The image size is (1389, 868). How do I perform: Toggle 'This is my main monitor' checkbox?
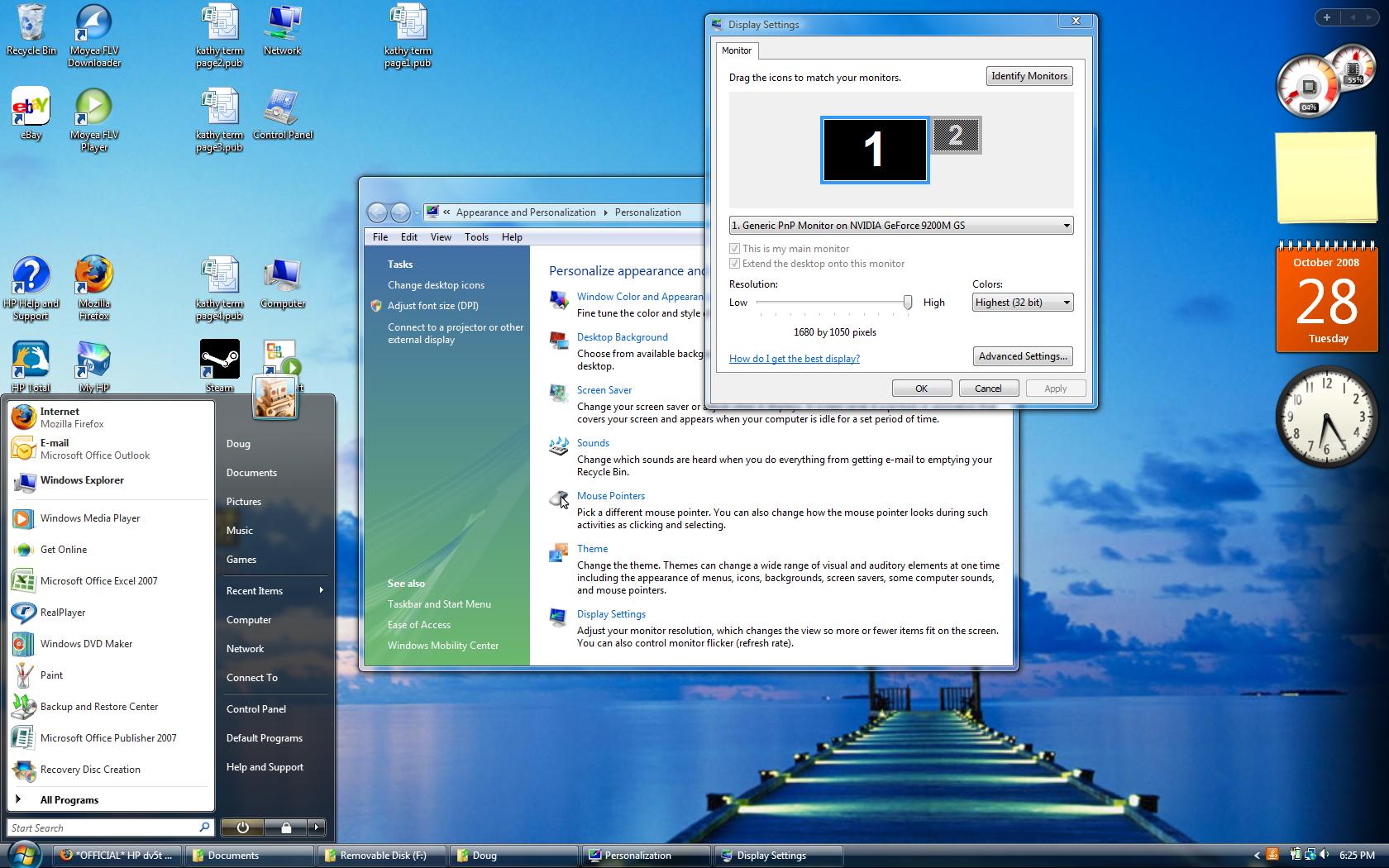pos(734,249)
